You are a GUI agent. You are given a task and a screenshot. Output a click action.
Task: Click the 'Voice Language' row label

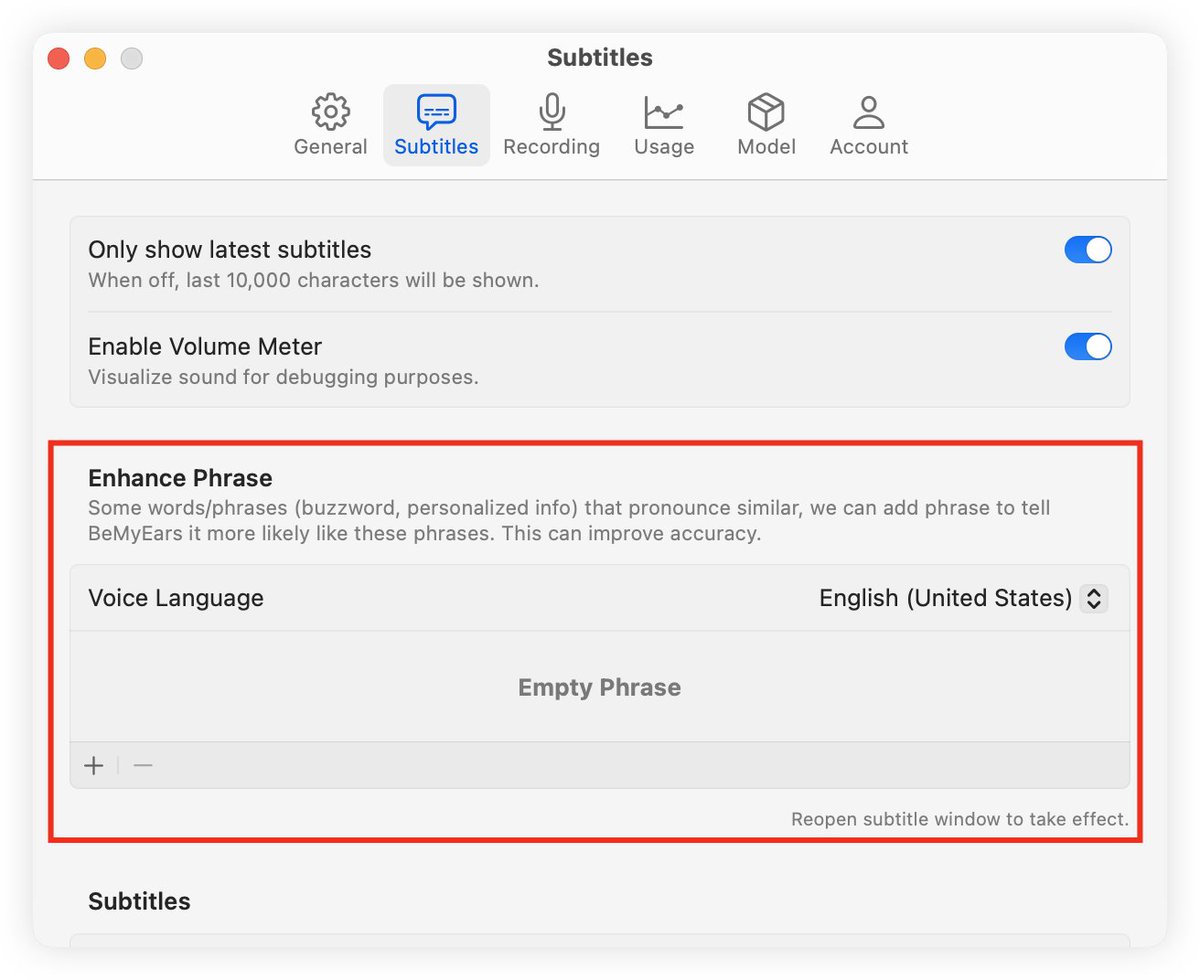pyautogui.click(x=176, y=598)
